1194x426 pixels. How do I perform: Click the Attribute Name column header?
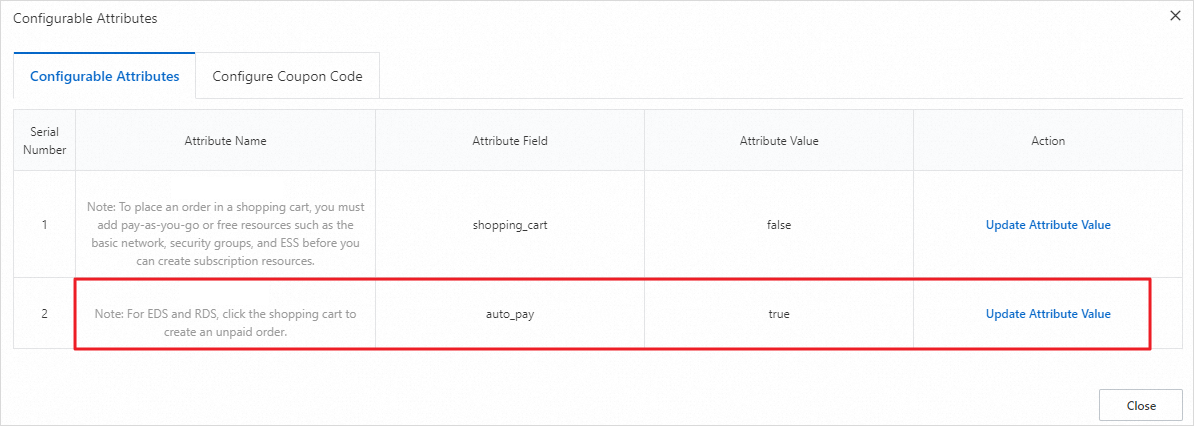(x=225, y=141)
